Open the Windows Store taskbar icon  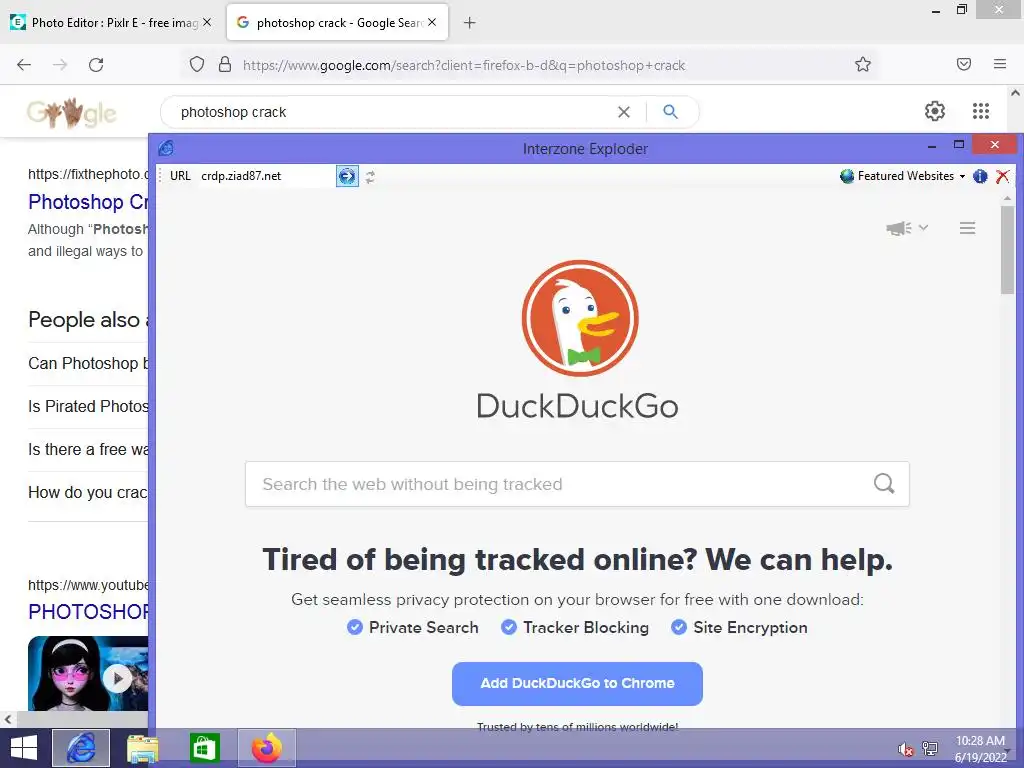pos(204,748)
